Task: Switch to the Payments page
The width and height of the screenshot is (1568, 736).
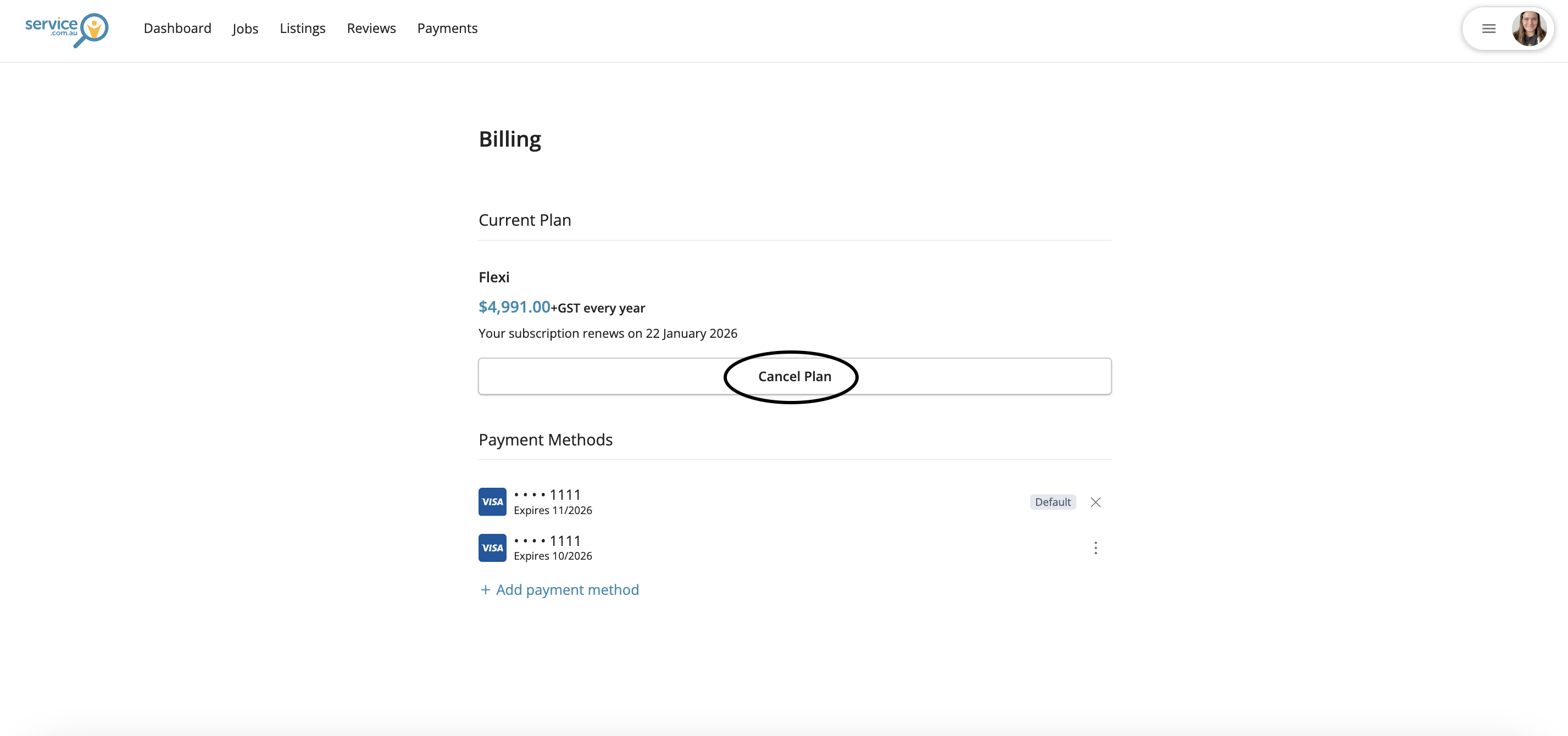Action: (x=447, y=29)
